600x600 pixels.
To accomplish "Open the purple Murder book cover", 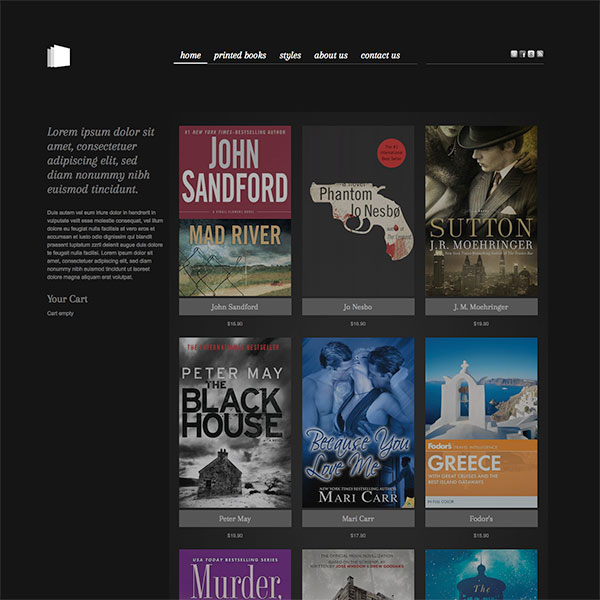I will click(x=235, y=574).
